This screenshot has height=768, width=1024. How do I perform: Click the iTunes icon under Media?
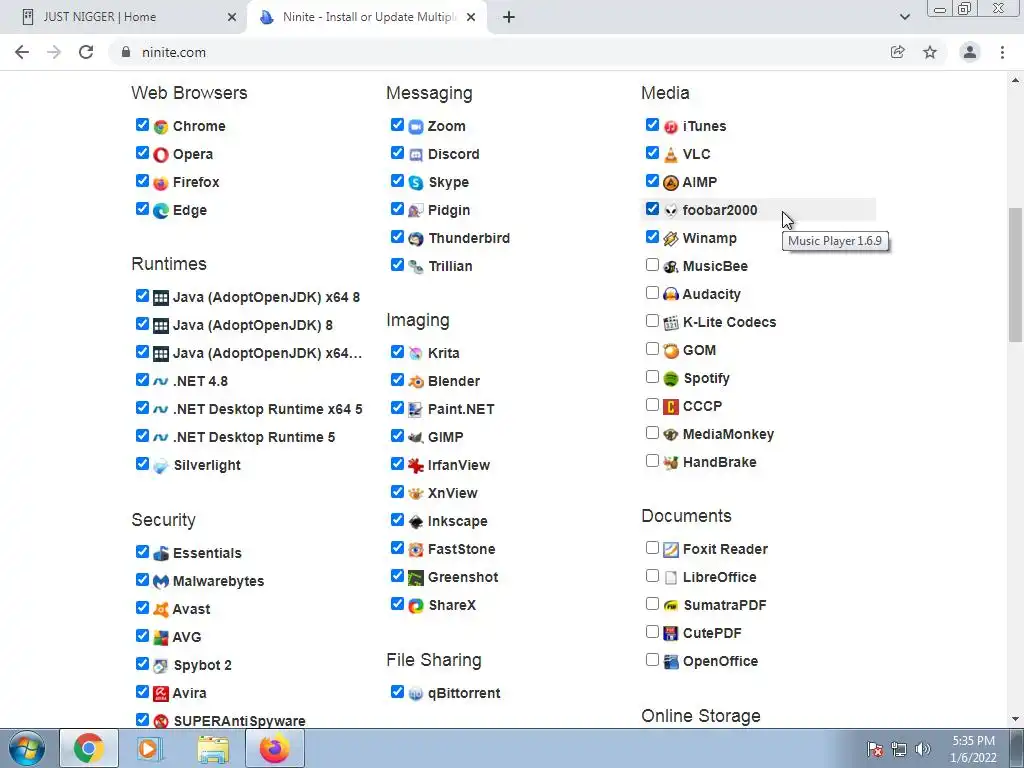pyautogui.click(x=671, y=127)
